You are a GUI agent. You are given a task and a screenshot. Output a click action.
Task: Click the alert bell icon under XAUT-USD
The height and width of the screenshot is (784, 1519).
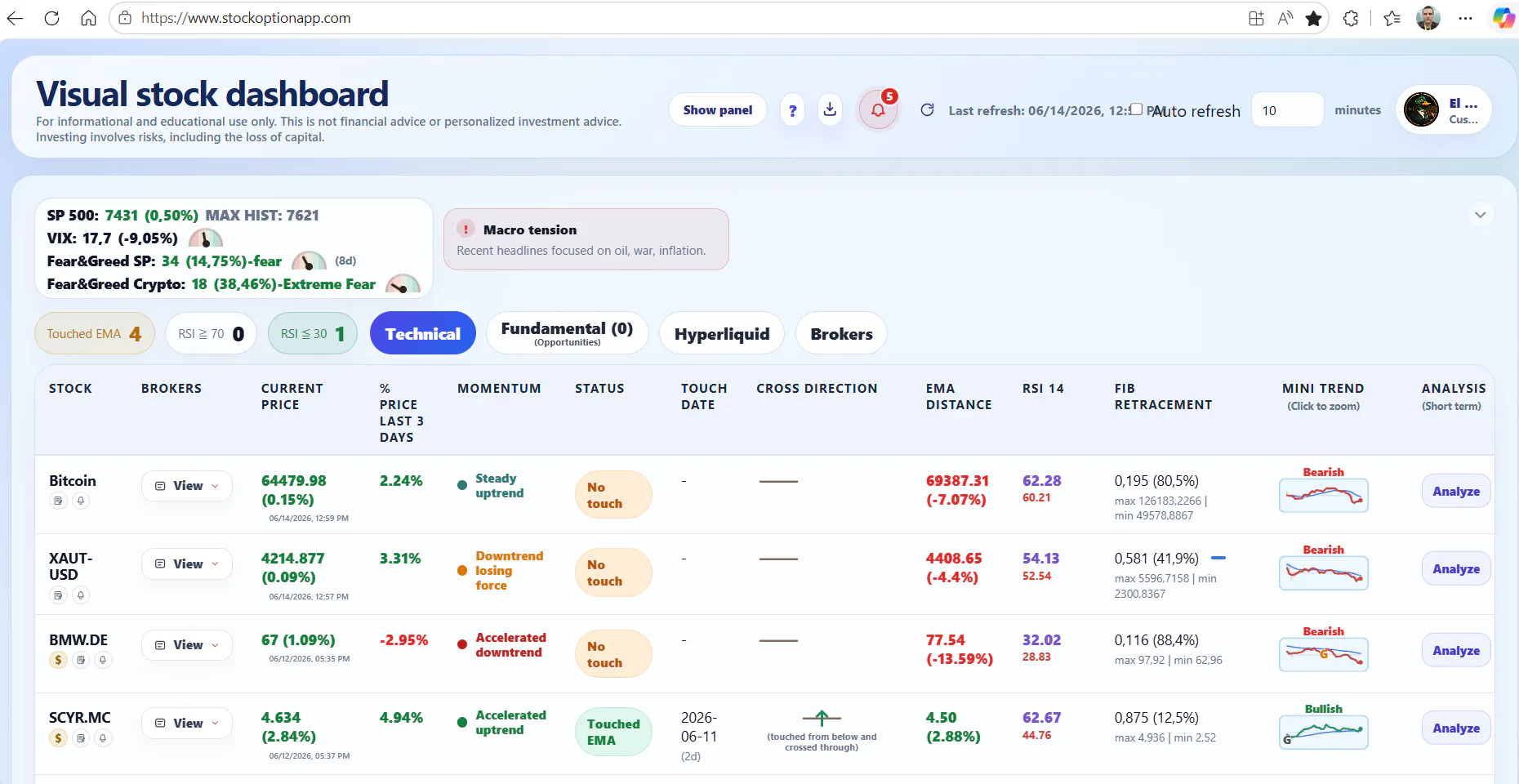click(81, 595)
